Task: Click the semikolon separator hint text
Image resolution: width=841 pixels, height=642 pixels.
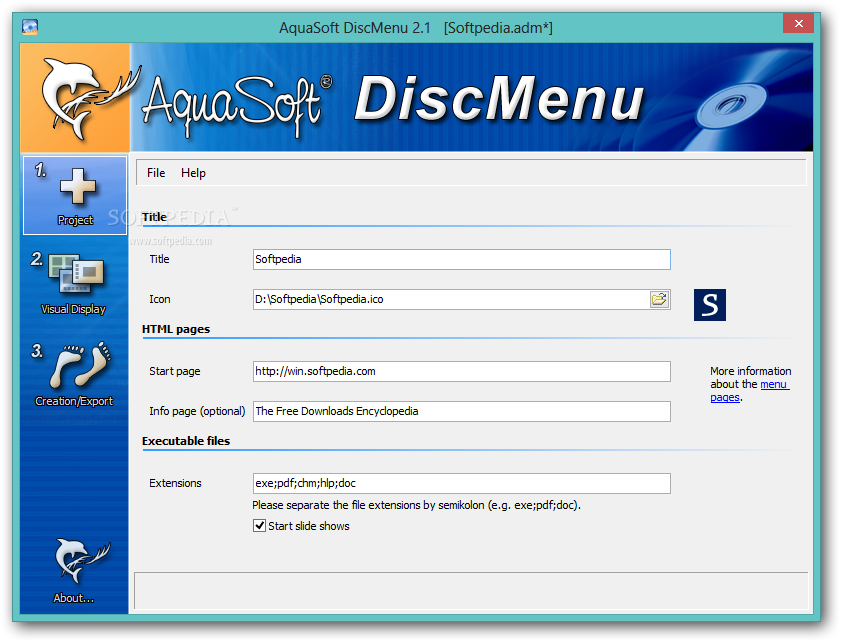Action: 416,505
